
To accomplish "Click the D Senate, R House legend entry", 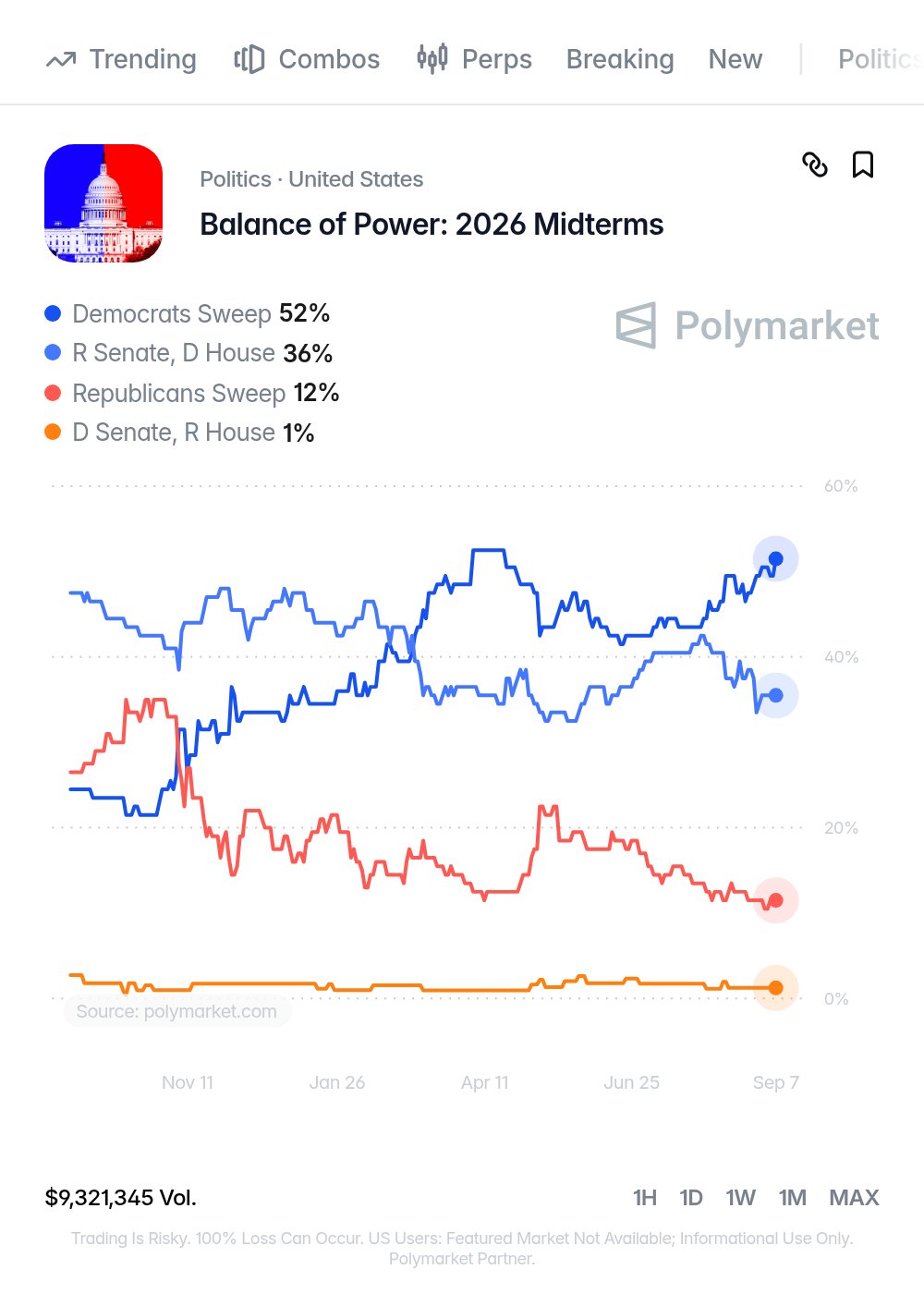I will (x=179, y=433).
